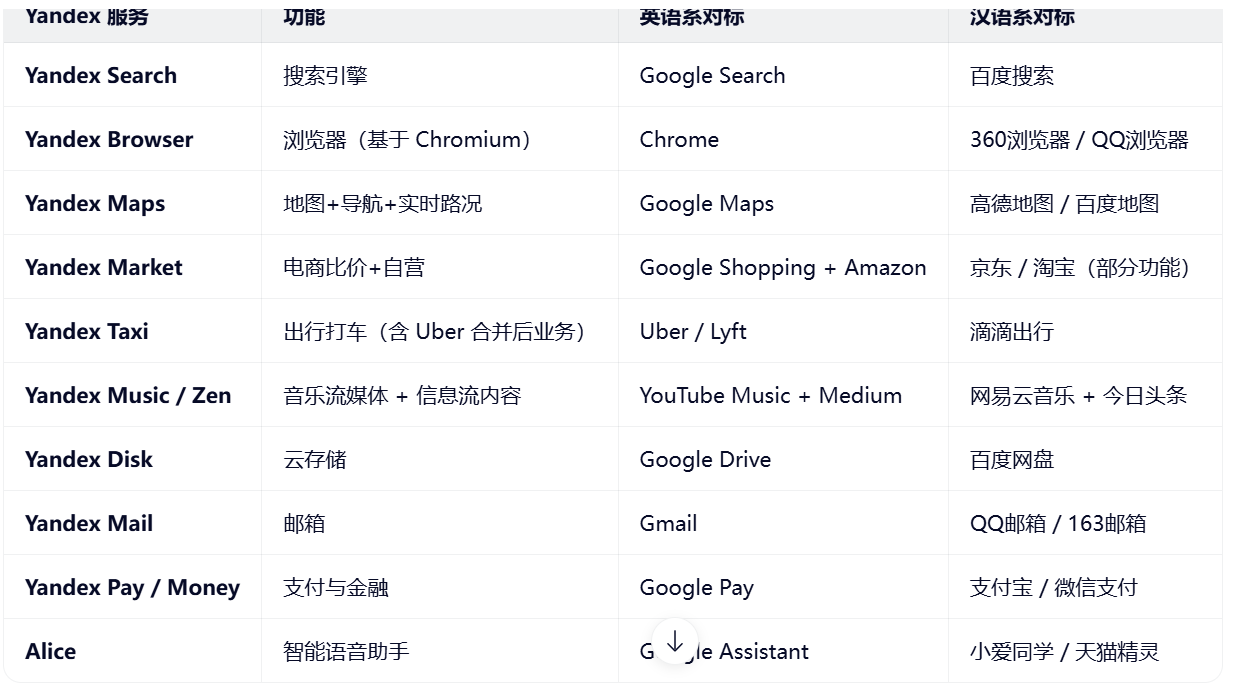Click the Gmail table cell

coord(668,524)
